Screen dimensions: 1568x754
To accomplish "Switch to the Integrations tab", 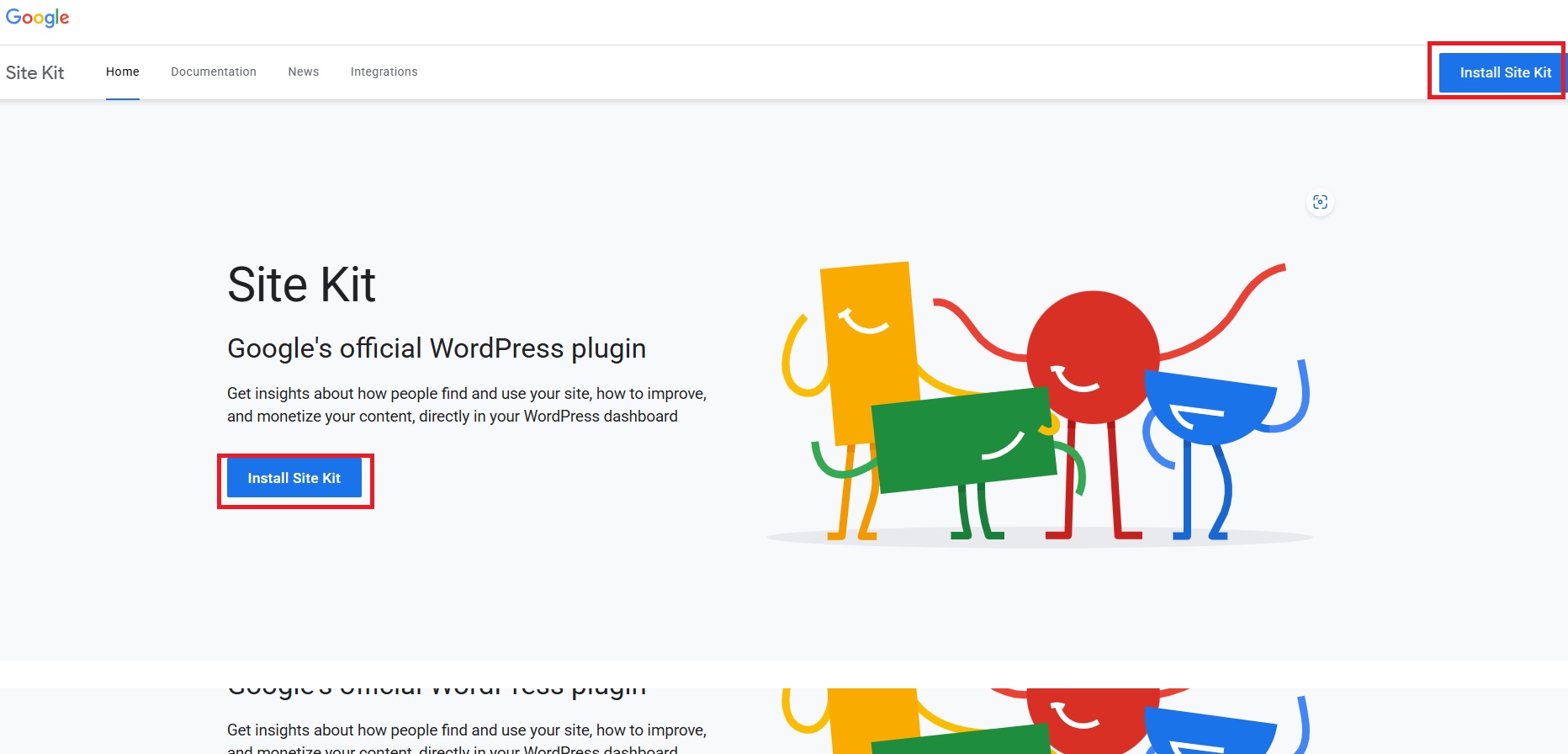I will (x=384, y=72).
